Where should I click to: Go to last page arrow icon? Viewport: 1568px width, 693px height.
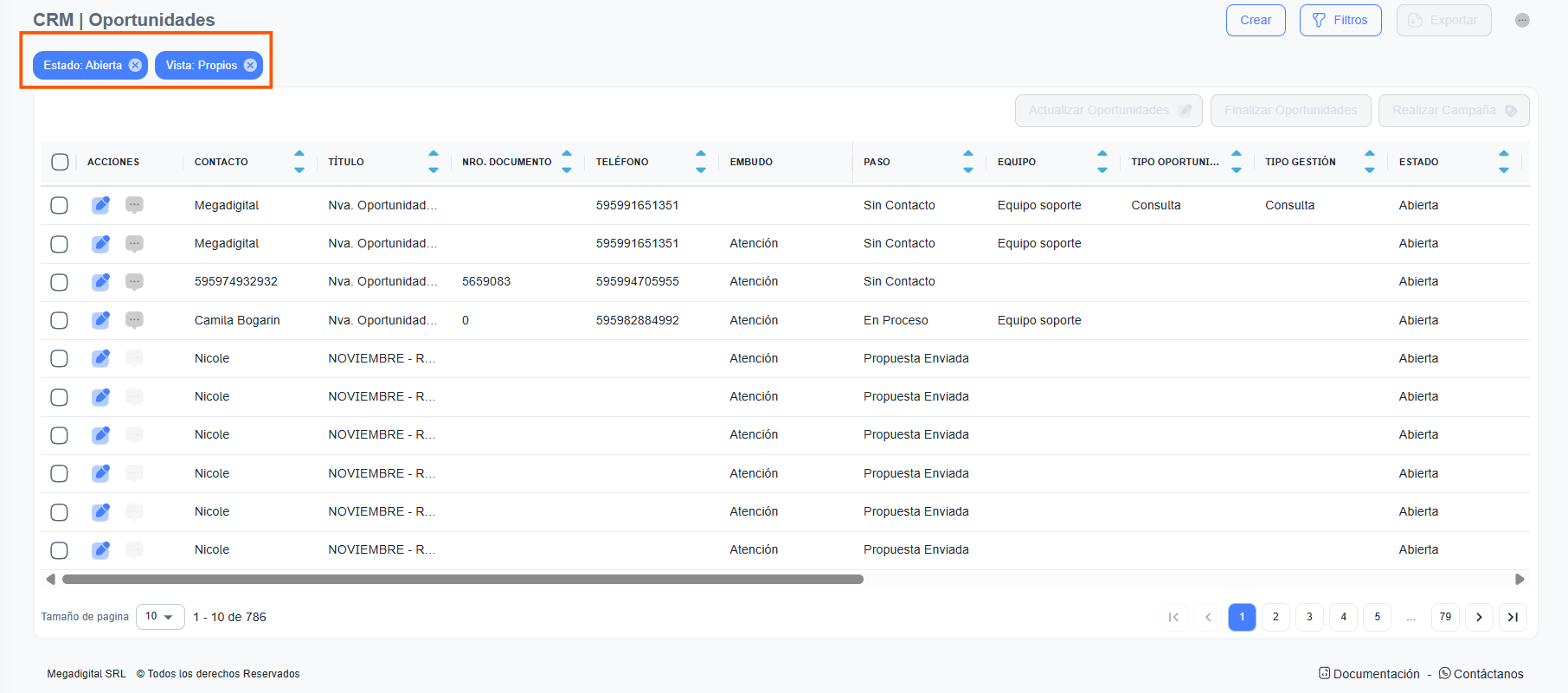tap(1513, 617)
